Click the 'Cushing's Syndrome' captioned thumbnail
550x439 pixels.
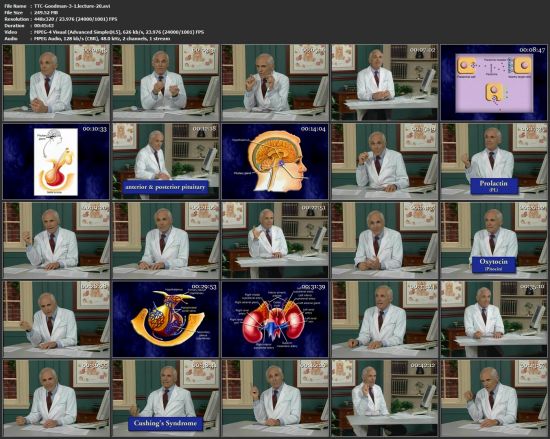tap(166, 398)
